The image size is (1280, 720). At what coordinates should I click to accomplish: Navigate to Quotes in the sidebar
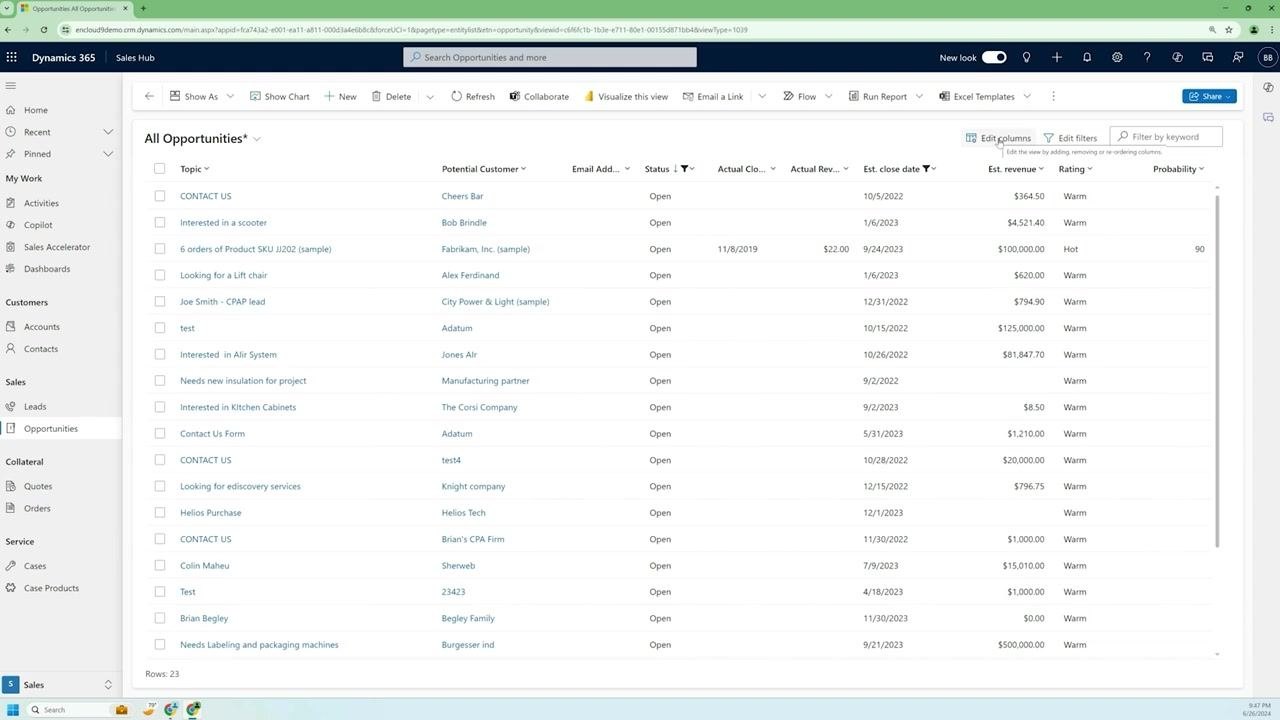38,486
